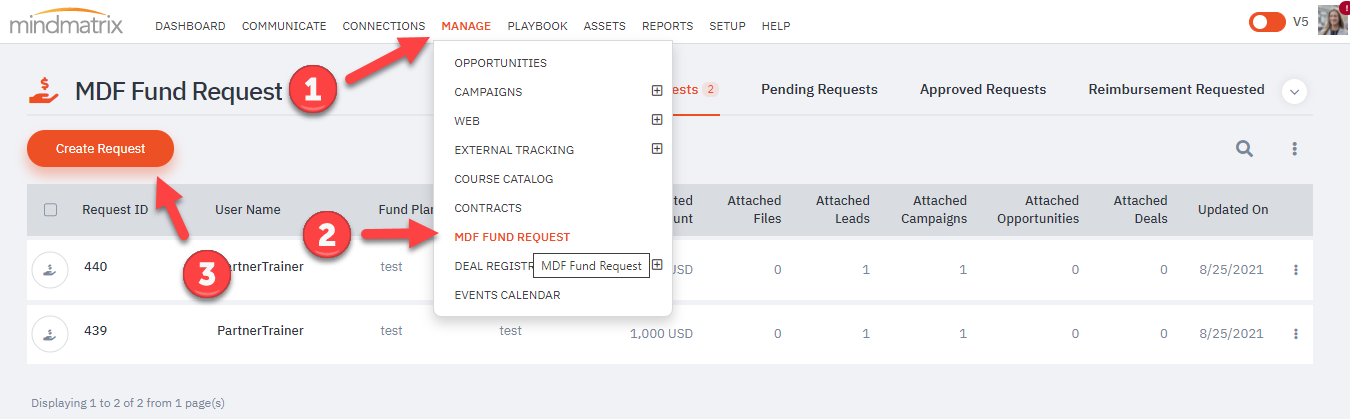1350x419 pixels.
Task: Sort by the User Name column header
Action: [x=248, y=210]
